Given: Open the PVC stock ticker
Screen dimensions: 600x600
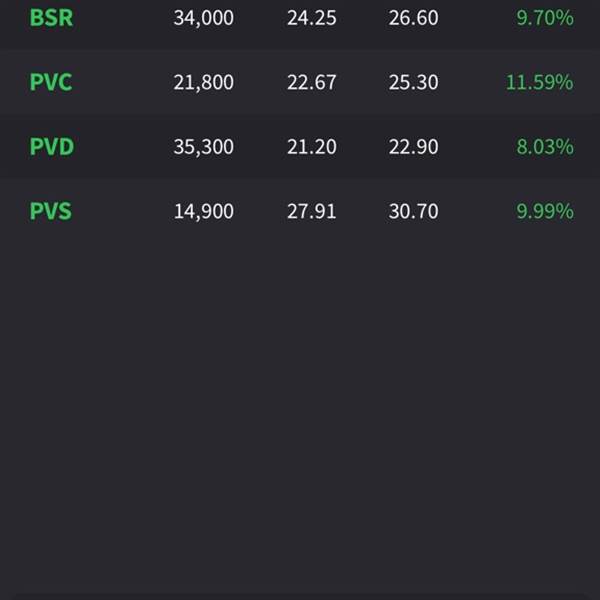Looking at the screenshot, I should tap(51, 82).
